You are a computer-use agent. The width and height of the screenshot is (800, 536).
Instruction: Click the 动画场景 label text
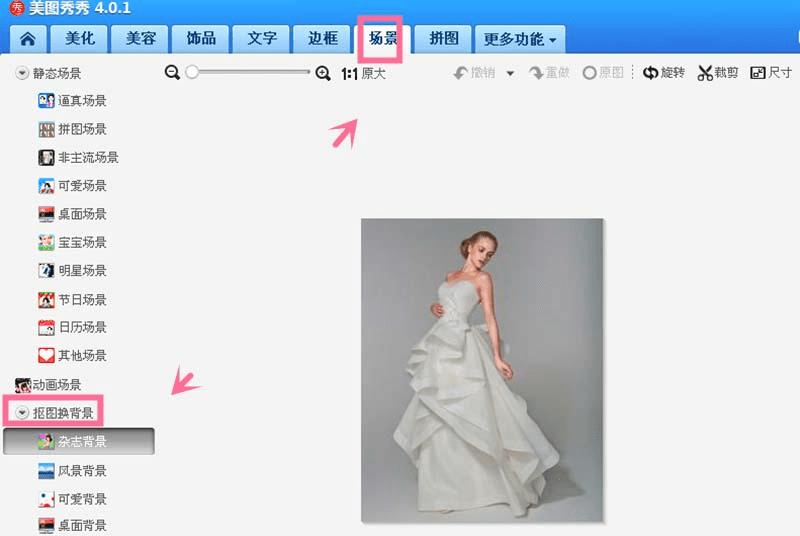coord(57,385)
